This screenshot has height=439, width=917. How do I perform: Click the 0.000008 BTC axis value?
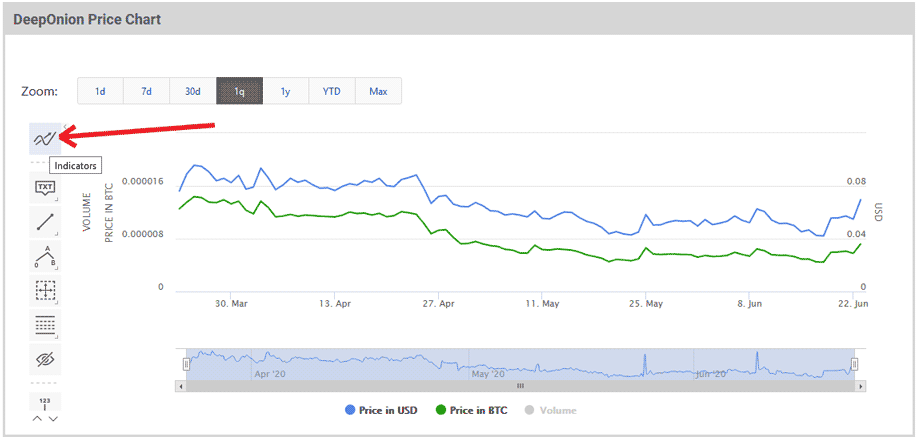click(x=143, y=235)
